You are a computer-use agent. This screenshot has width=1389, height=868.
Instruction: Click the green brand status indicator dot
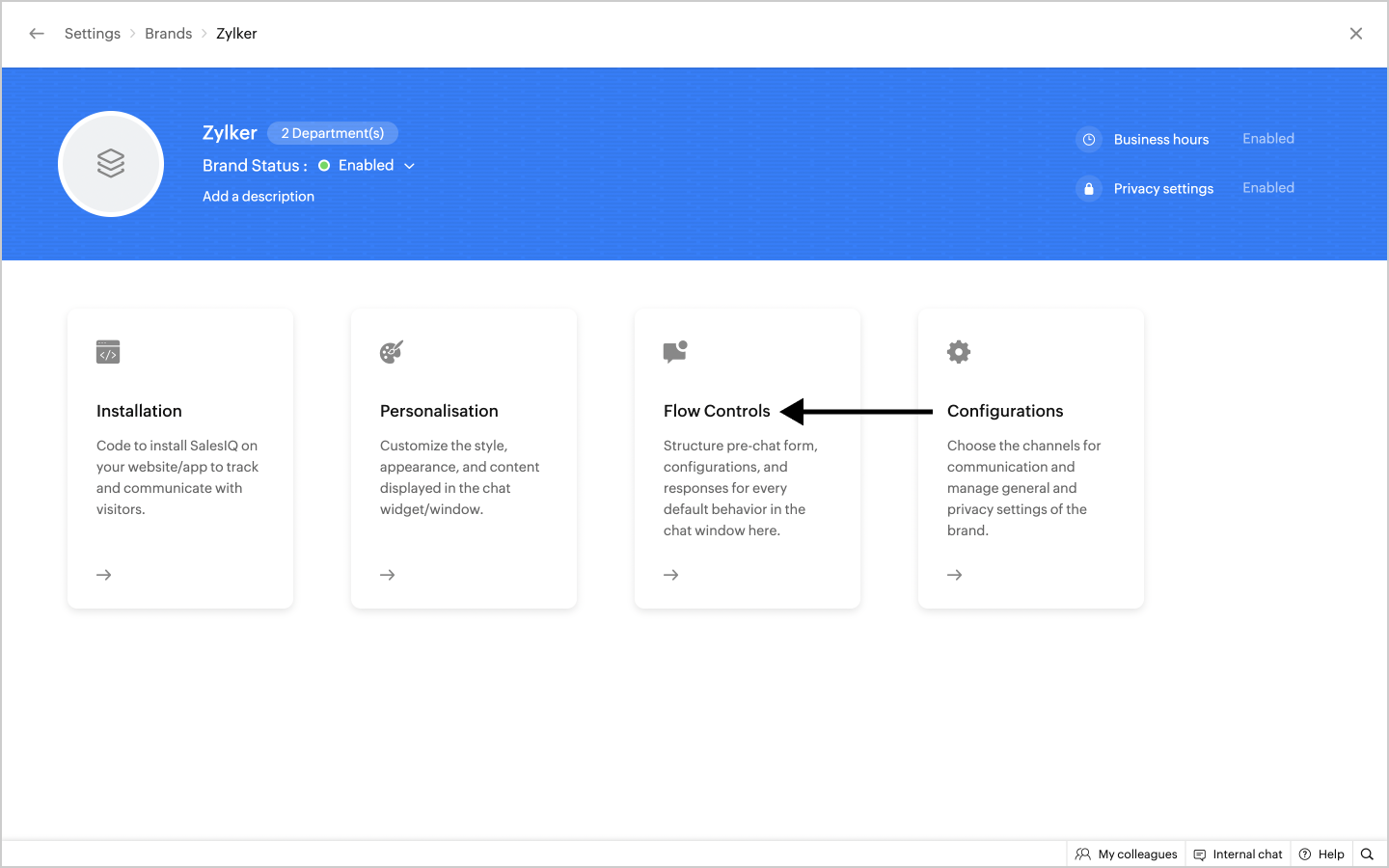coord(324,166)
